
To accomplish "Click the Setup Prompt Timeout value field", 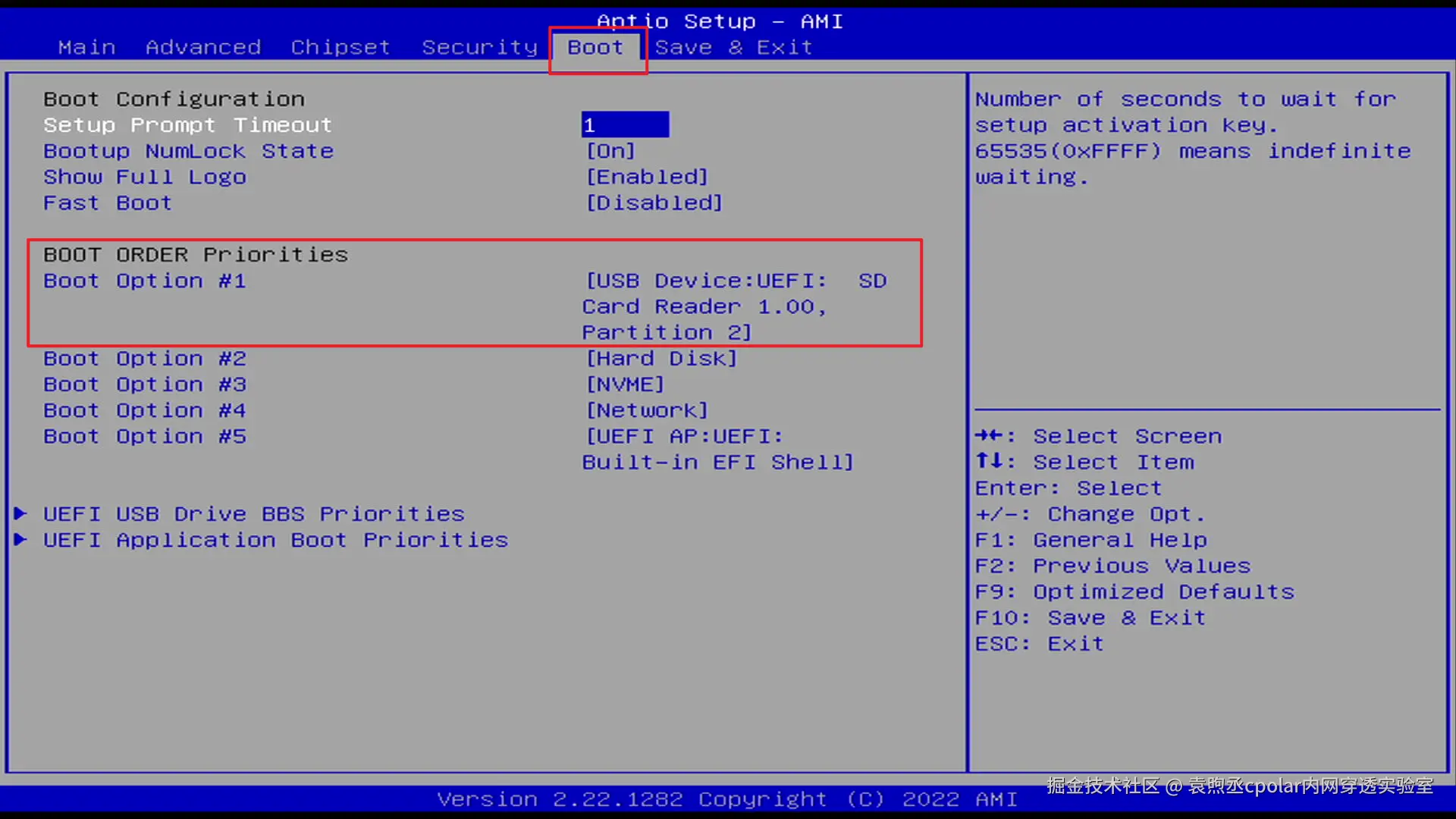I will 625,124.
